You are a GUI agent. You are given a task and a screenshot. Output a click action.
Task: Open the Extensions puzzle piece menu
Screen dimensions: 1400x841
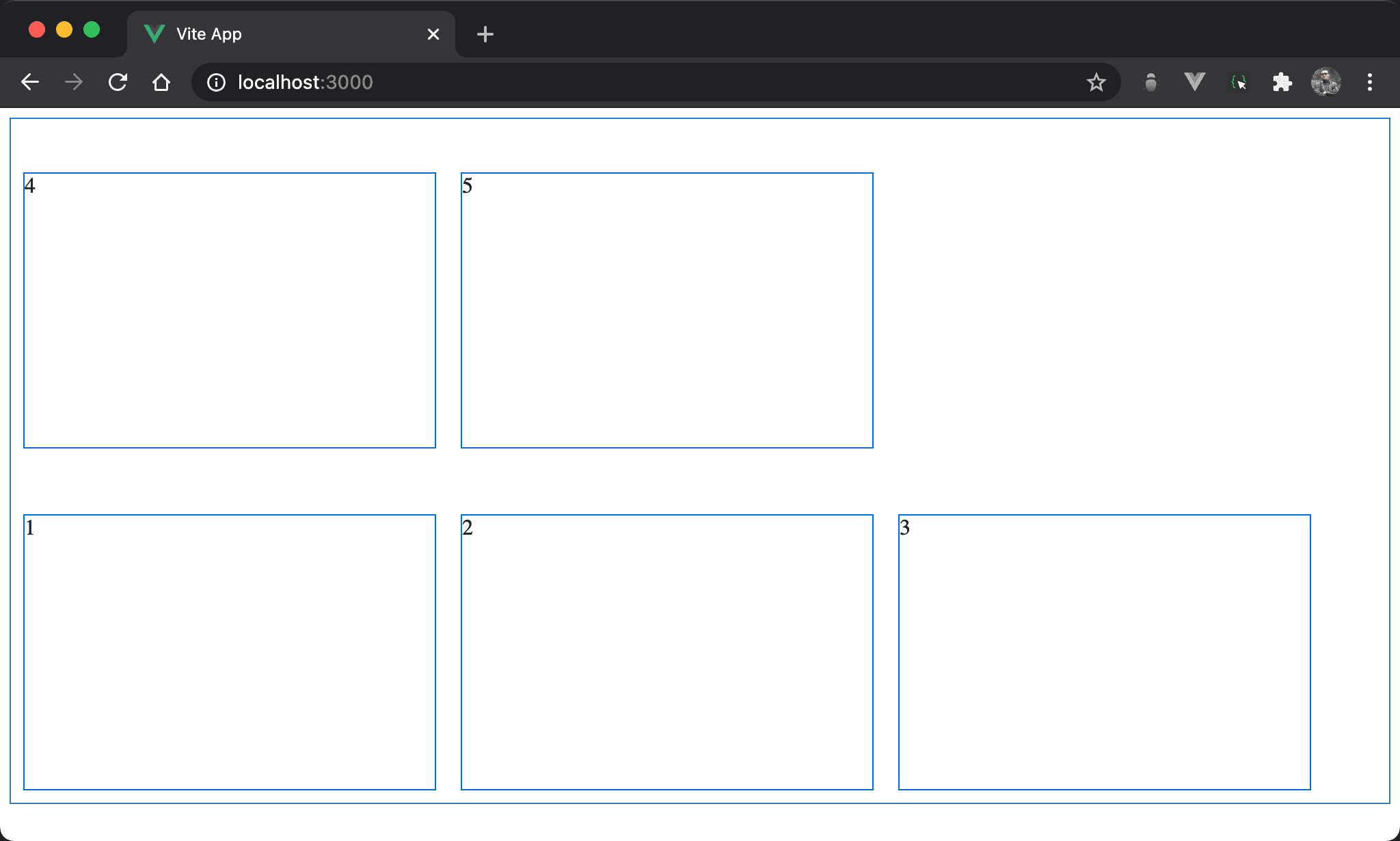(x=1282, y=82)
